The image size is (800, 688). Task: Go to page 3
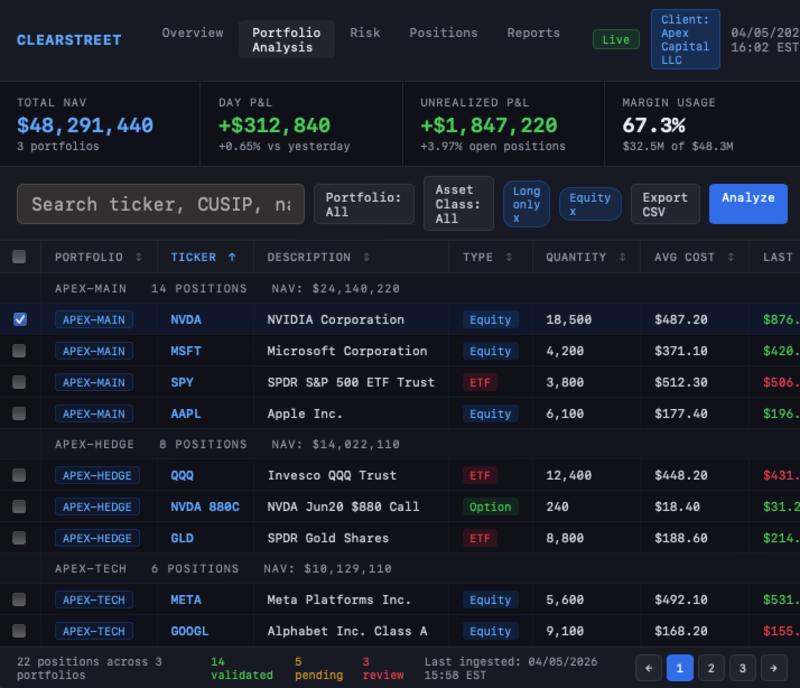(x=742, y=668)
